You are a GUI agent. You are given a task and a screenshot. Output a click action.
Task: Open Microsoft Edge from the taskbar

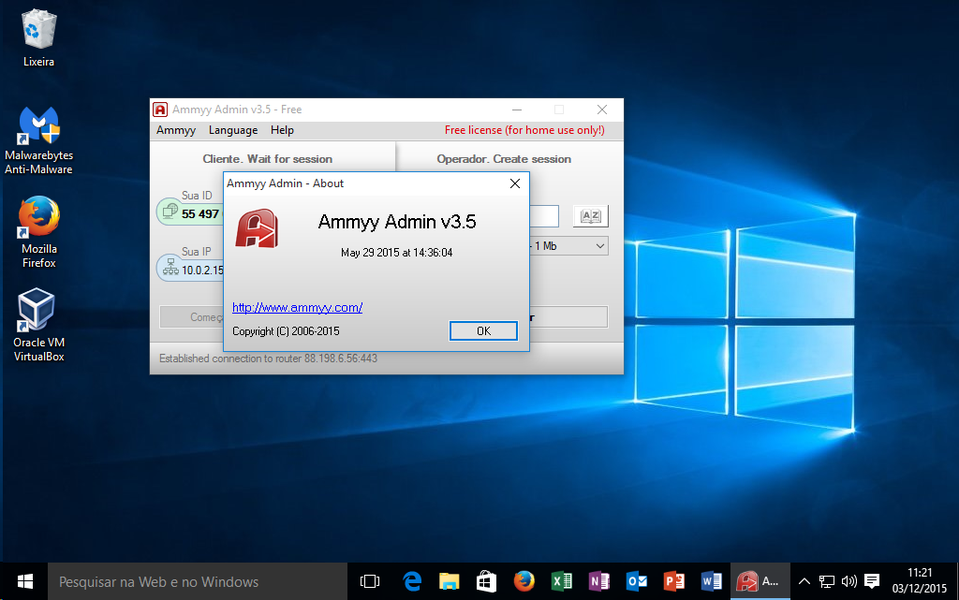(x=412, y=581)
